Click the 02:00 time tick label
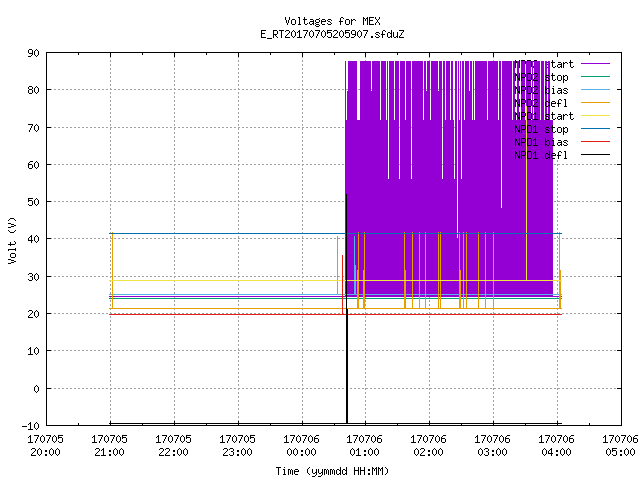Image resolution: width=640 pixels, height=480 pixels. (428, 452)
